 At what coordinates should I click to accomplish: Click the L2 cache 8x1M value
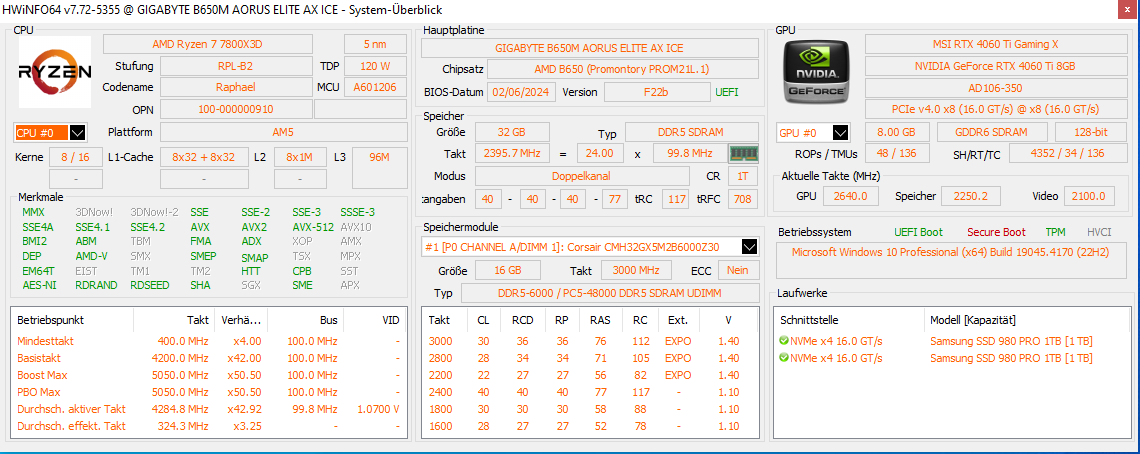tap(300, 156)
